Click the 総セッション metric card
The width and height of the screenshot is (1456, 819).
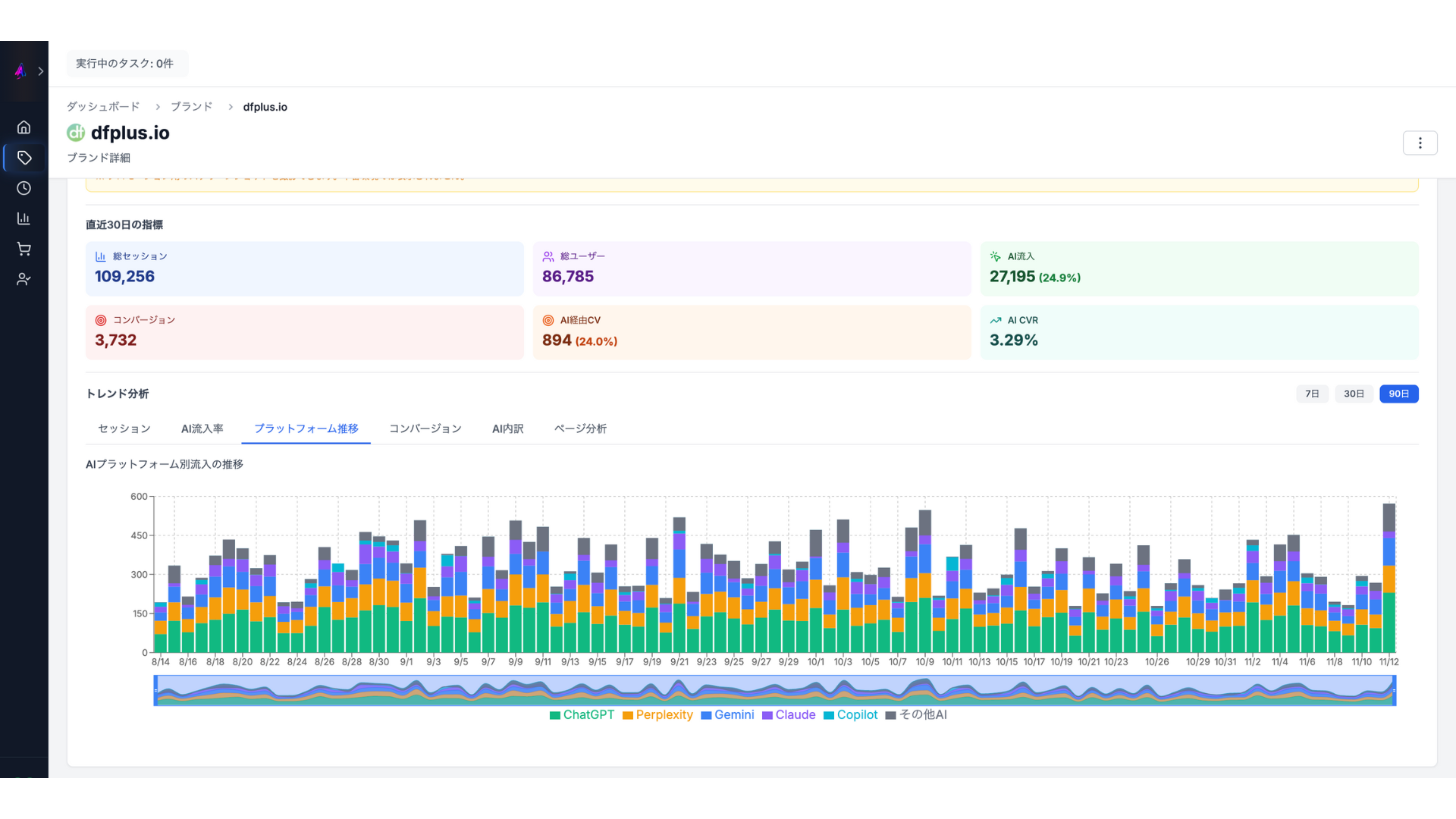click(304, 268)
